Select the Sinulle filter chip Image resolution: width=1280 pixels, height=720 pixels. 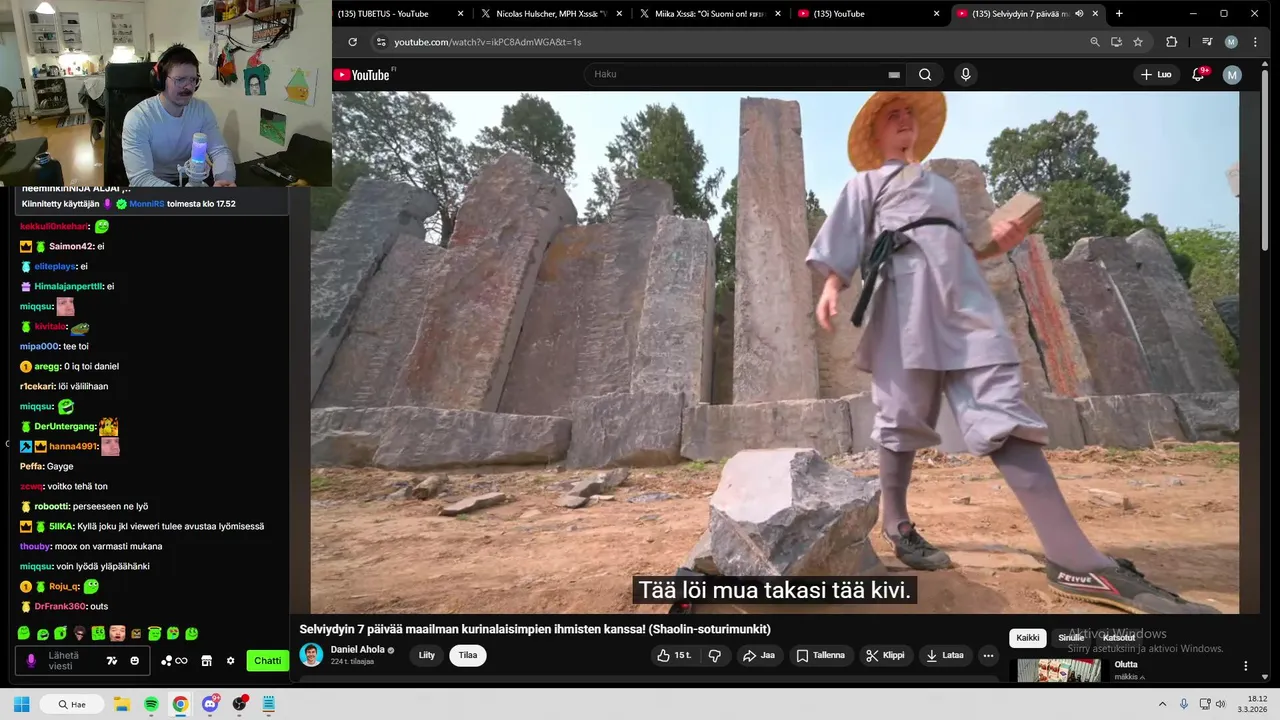1071,638
